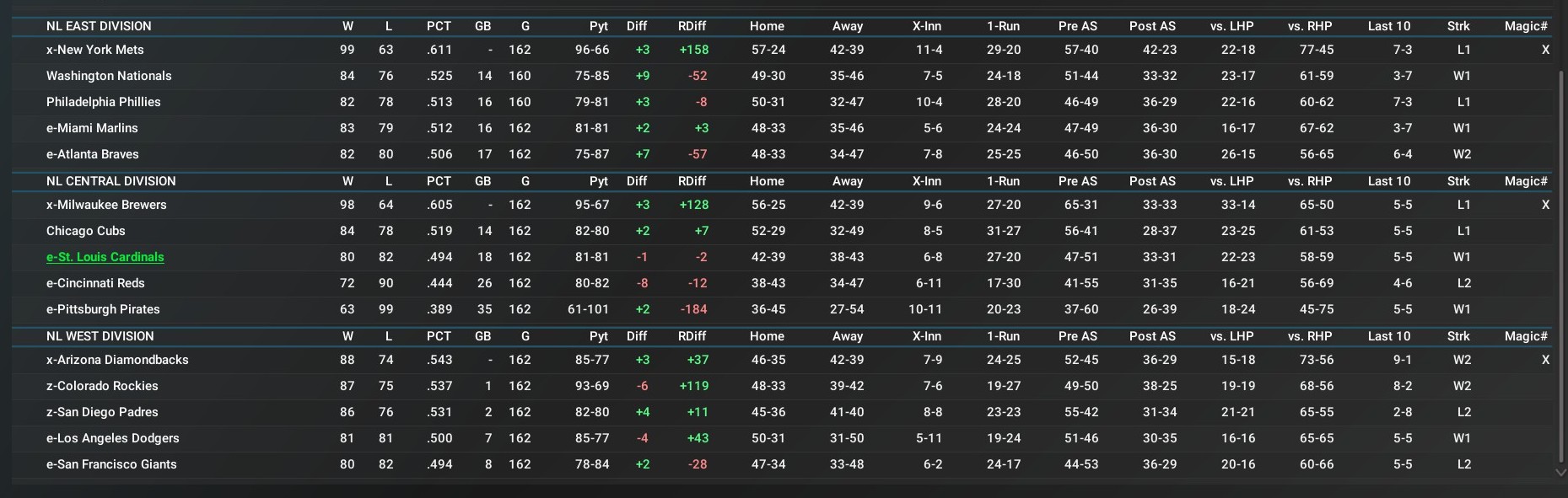Select Philadelphia Phillies in the standings

point(103,102)
